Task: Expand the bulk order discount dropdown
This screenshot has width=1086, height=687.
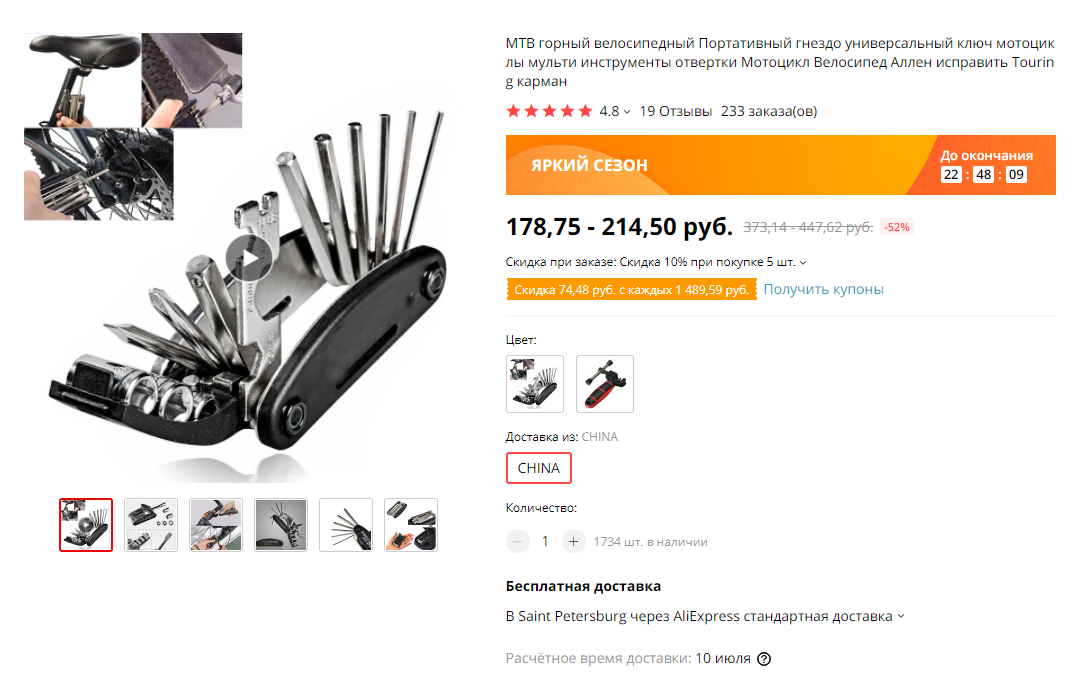Action: [x=803, y=262]
